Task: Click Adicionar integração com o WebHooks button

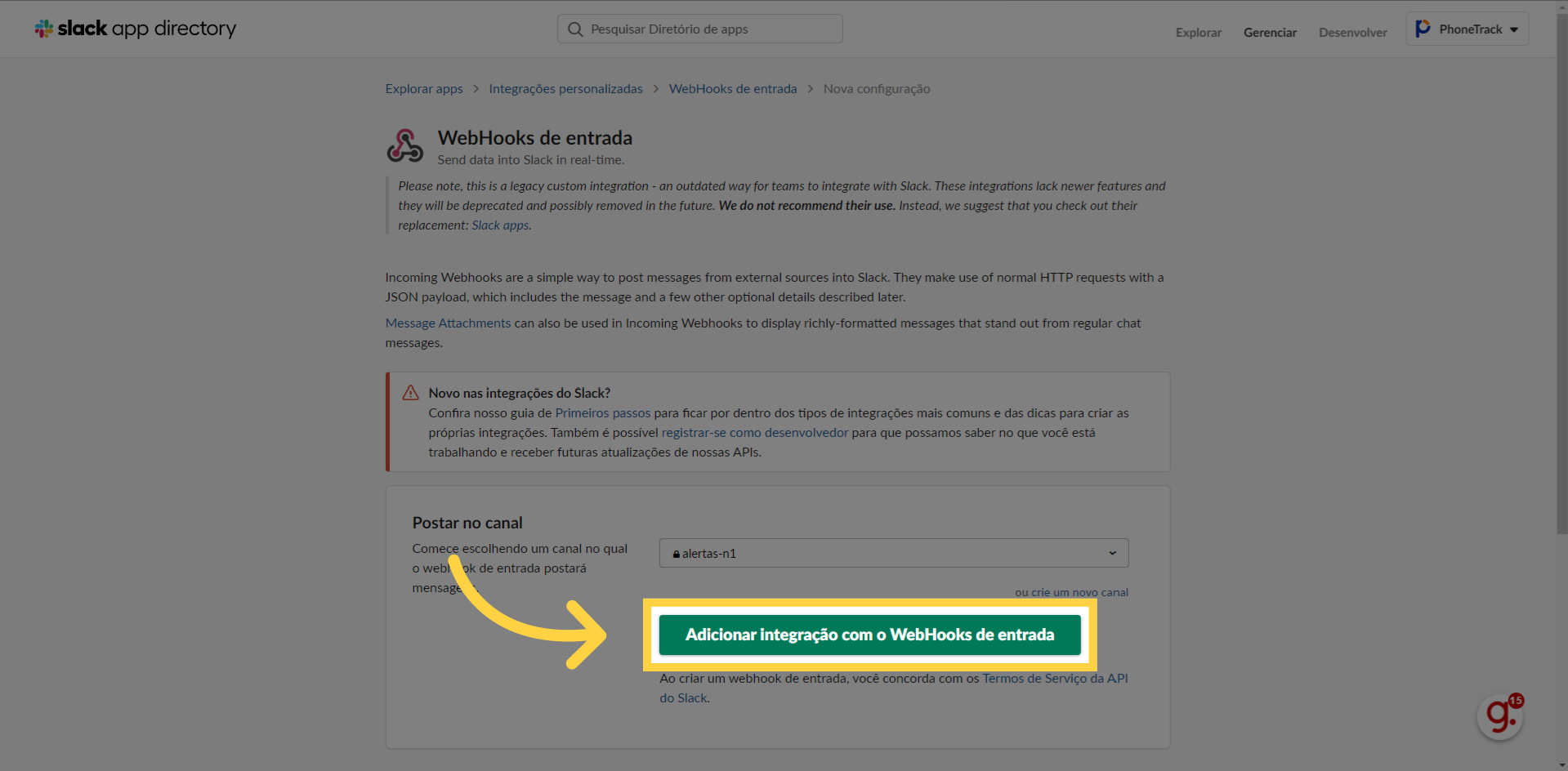Action: 870,635
